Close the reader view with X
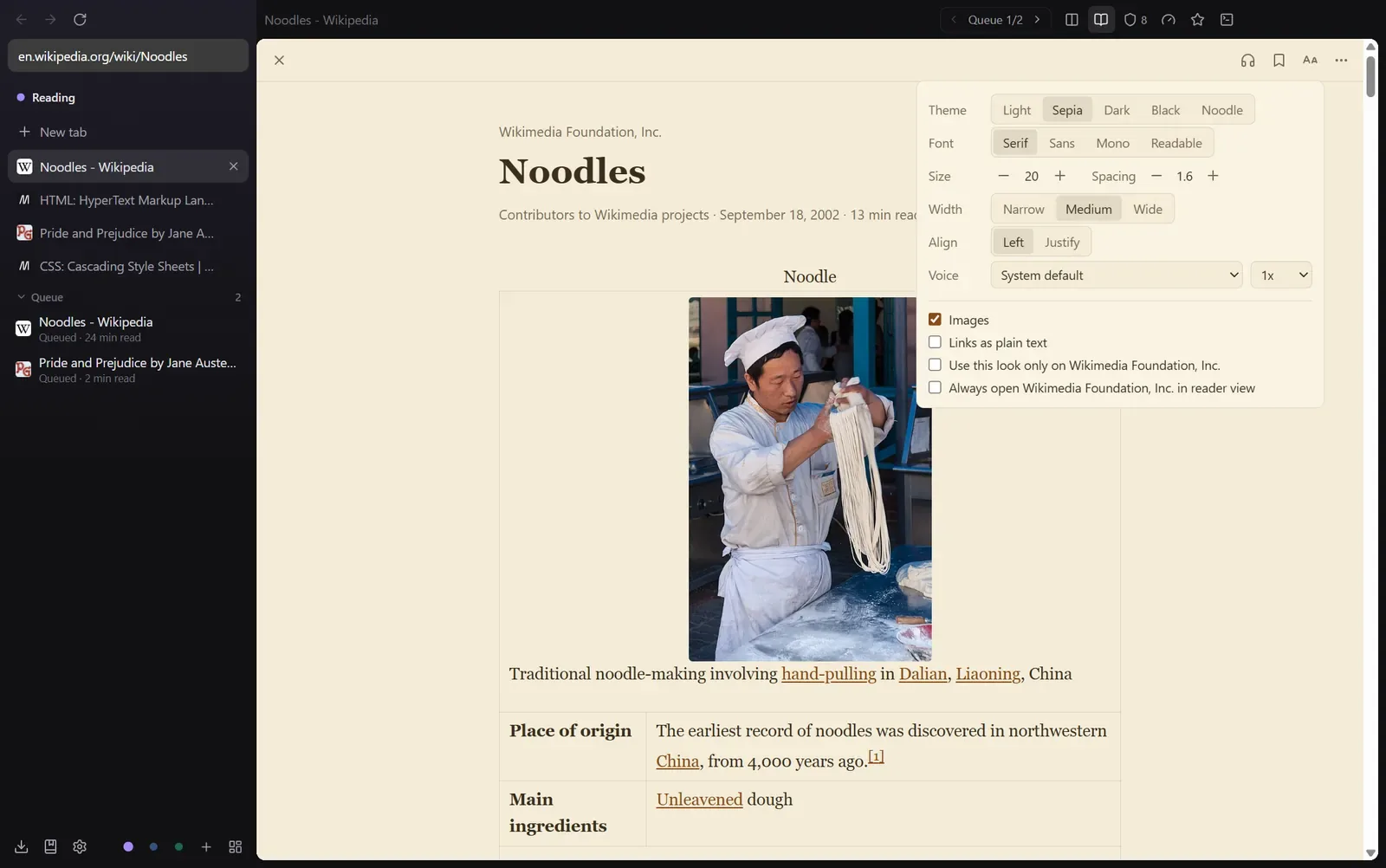Viewport: 1386px width, 868px height. click(279, 60)
